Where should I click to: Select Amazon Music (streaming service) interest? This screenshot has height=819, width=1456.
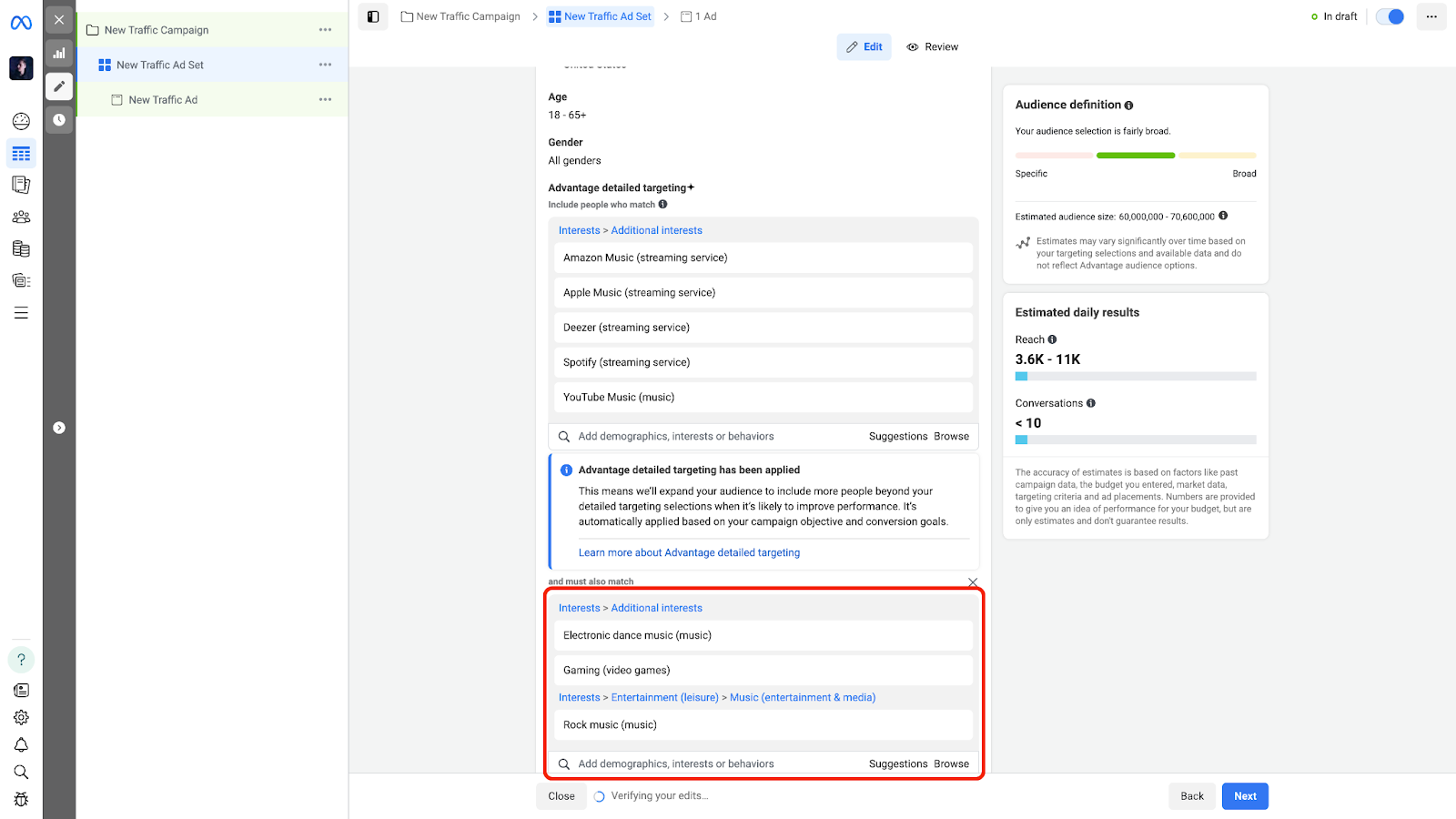pyautogui.click(x=763, y=258)
